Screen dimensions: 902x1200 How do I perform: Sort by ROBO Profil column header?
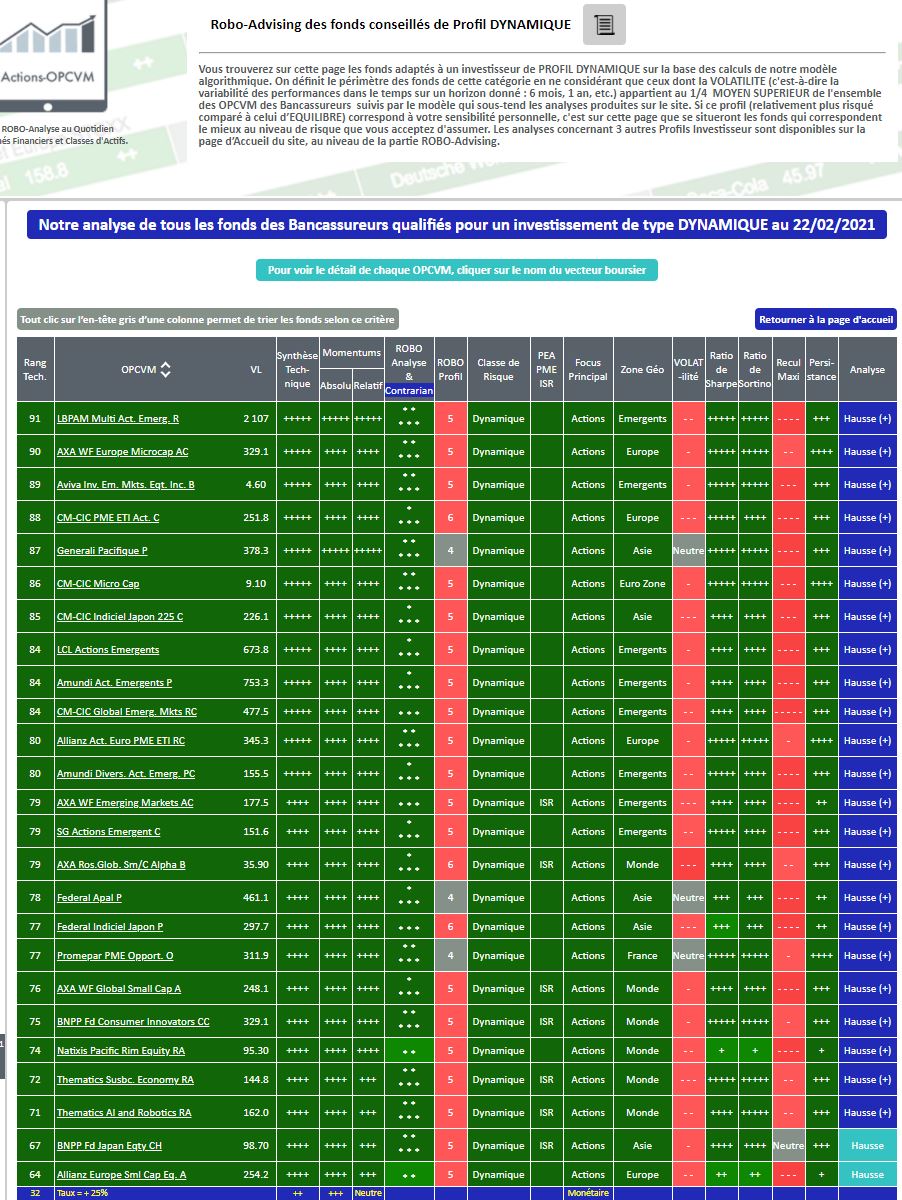451,369
